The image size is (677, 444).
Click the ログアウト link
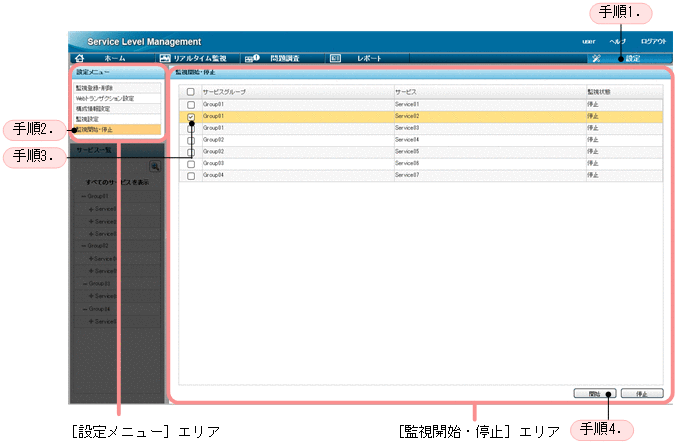(654, 41)
